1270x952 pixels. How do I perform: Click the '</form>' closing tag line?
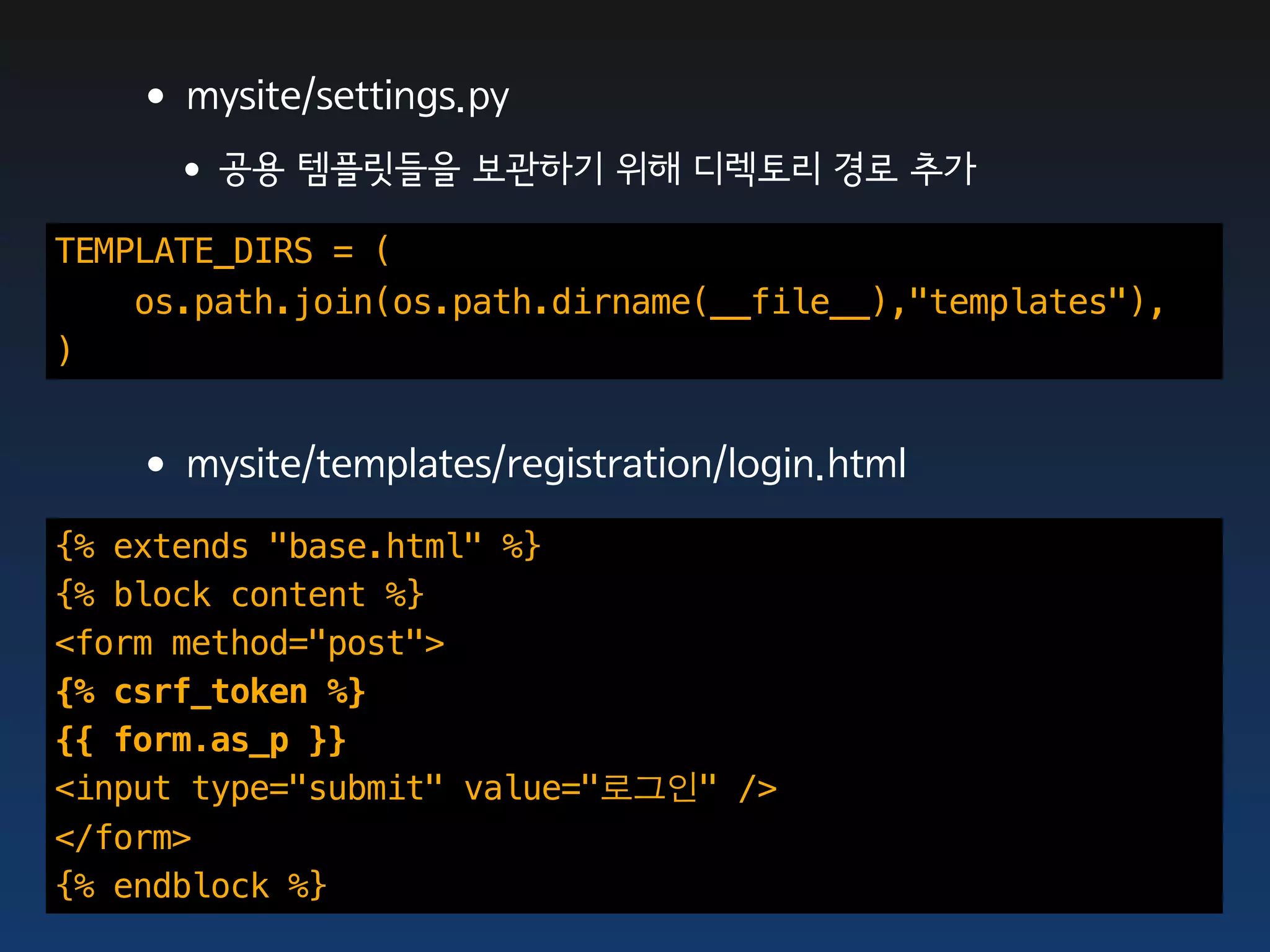click(123, 837)
